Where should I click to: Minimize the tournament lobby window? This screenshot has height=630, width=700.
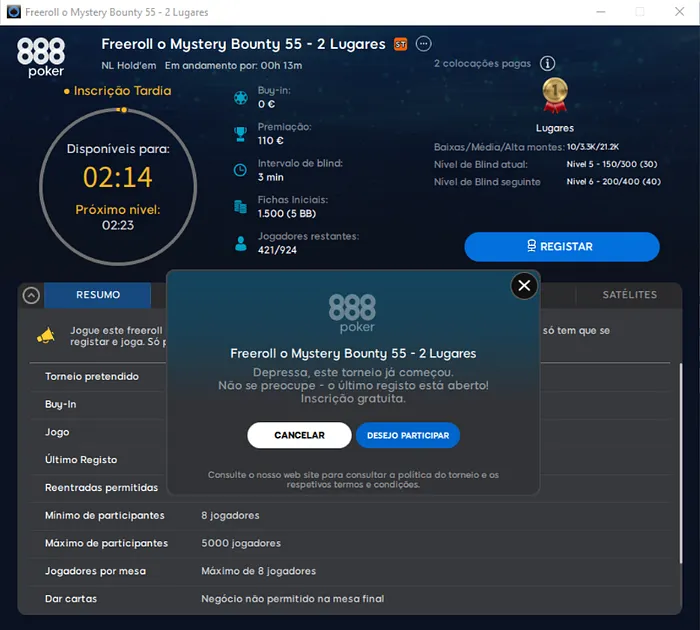click(601, 12)
